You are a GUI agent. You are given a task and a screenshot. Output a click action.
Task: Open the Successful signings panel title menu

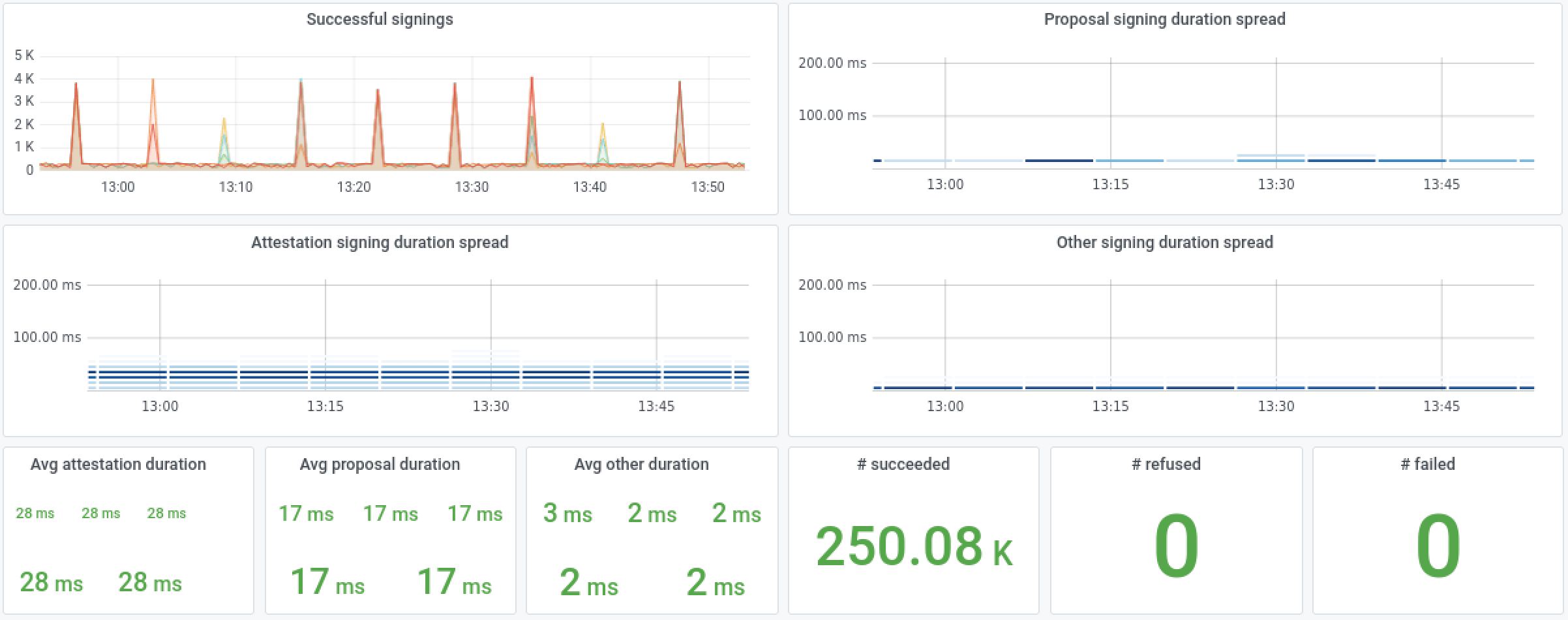click(380, 20)
